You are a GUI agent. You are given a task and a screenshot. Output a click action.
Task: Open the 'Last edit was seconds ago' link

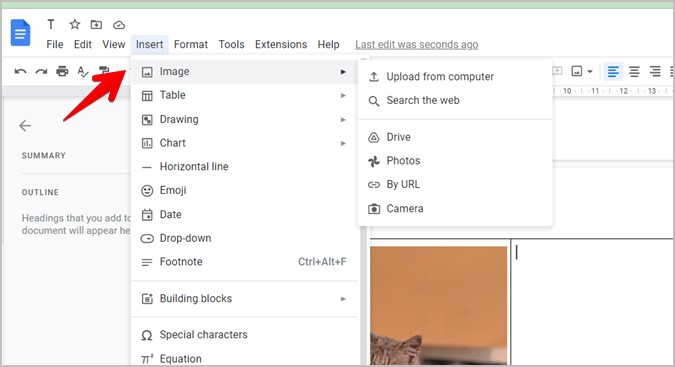click(x=417, y=44)
